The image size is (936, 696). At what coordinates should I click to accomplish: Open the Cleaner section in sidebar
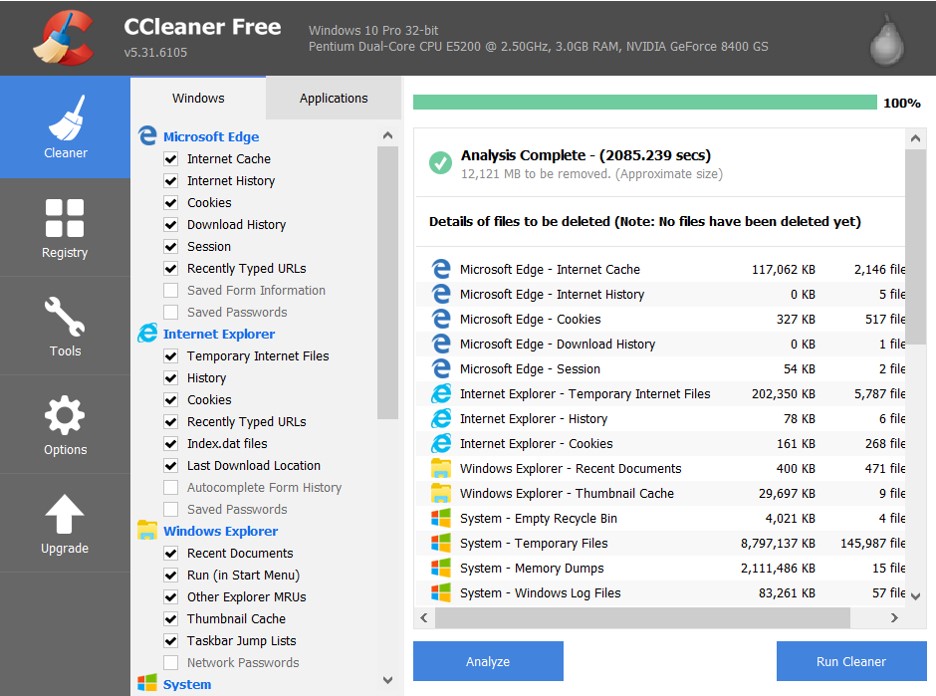65,127
